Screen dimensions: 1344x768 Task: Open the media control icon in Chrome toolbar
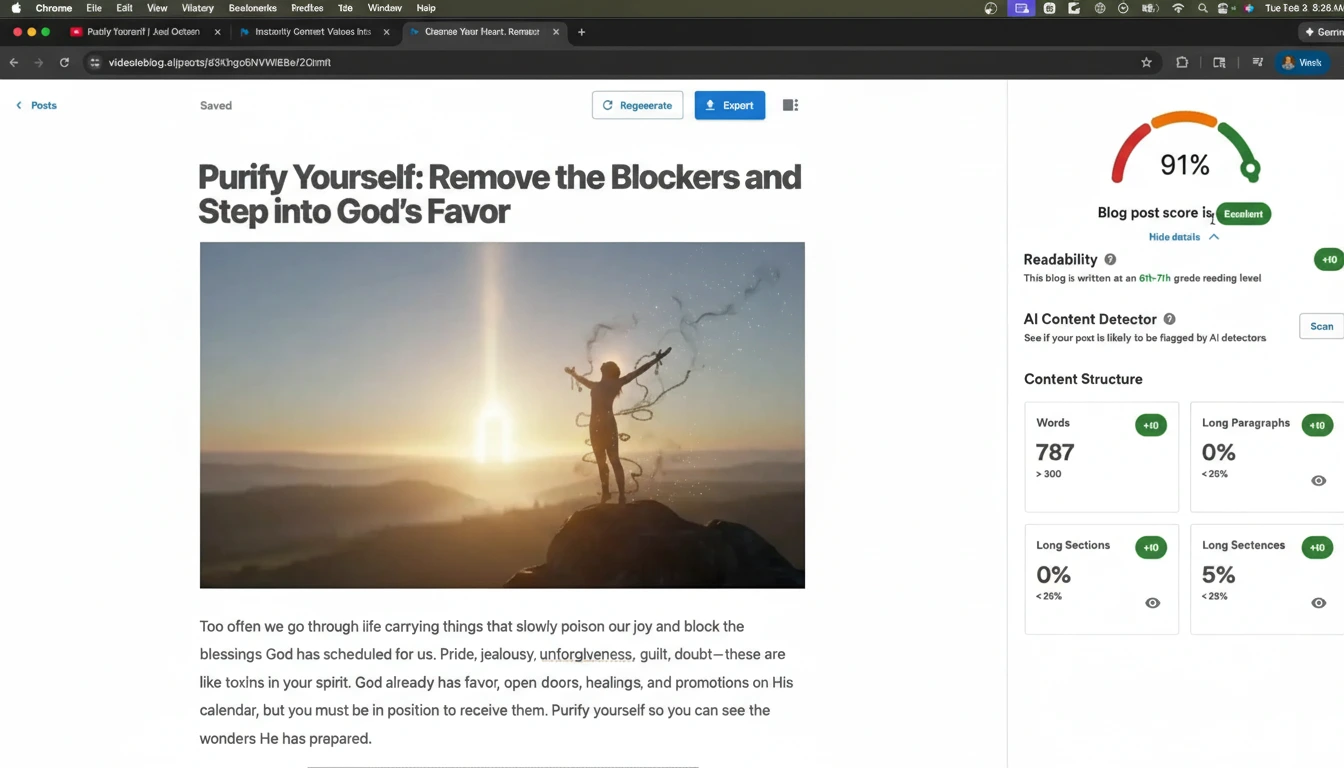click(x=1257, y=62)
